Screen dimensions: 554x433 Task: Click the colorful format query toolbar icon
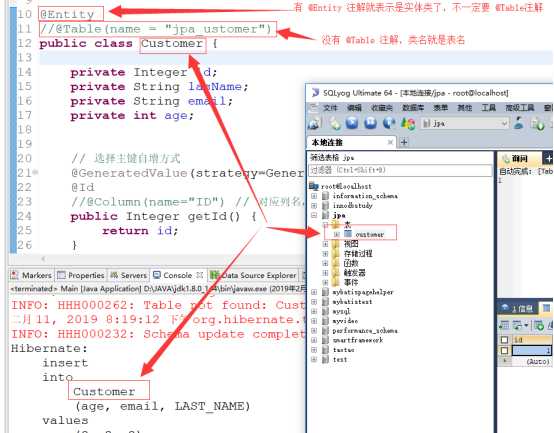point(408,123)
